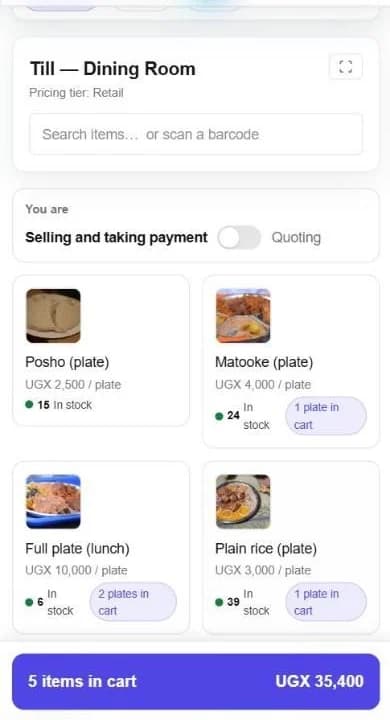
Task: Open cart with 5 items
Action: coord(196,681)
